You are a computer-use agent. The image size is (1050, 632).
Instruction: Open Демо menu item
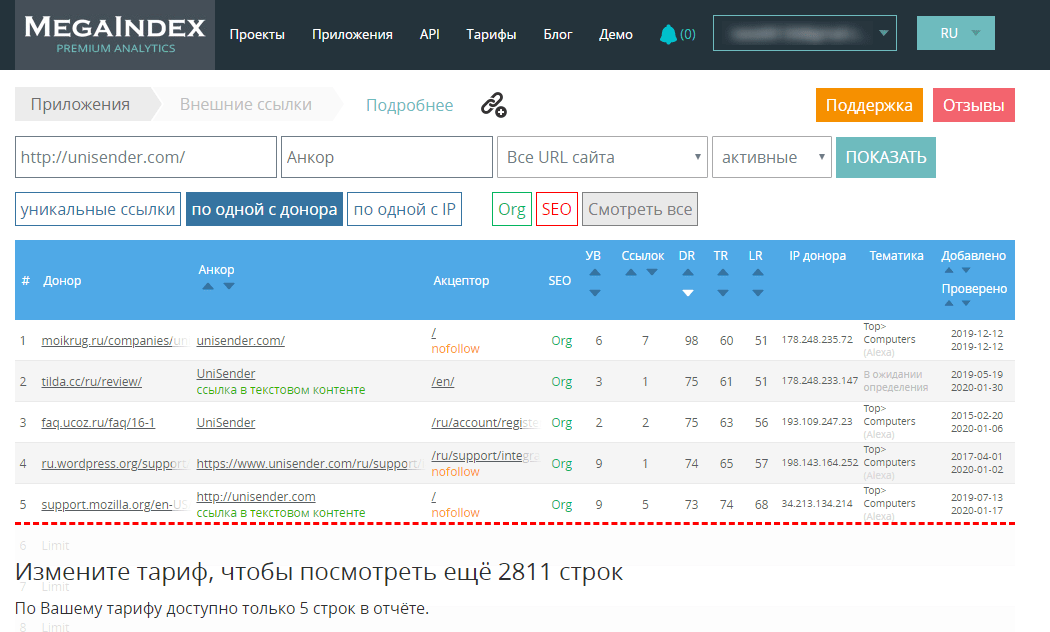point(615,34)
